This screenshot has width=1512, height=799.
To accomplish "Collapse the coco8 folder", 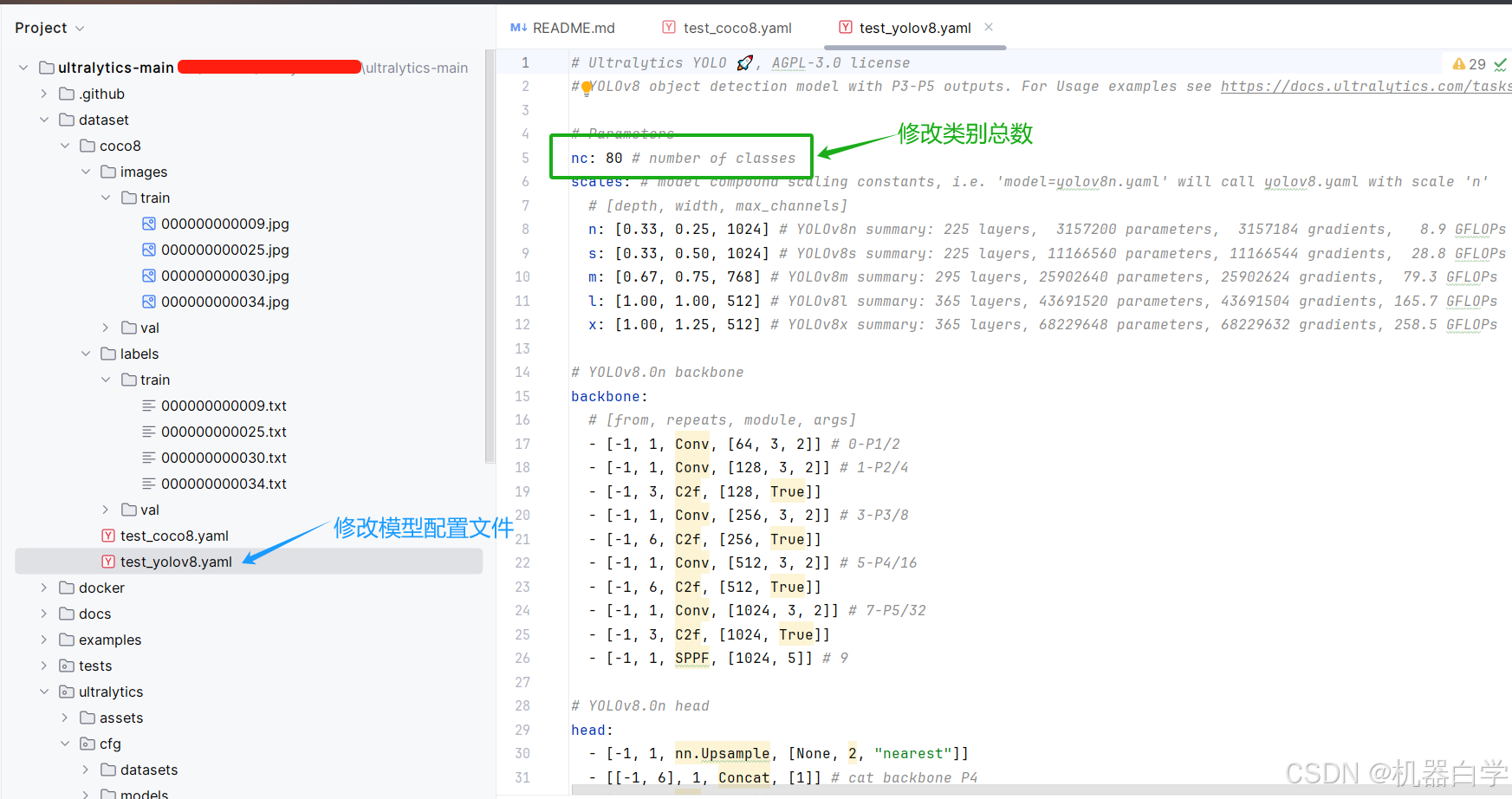I will coord(65,146).
